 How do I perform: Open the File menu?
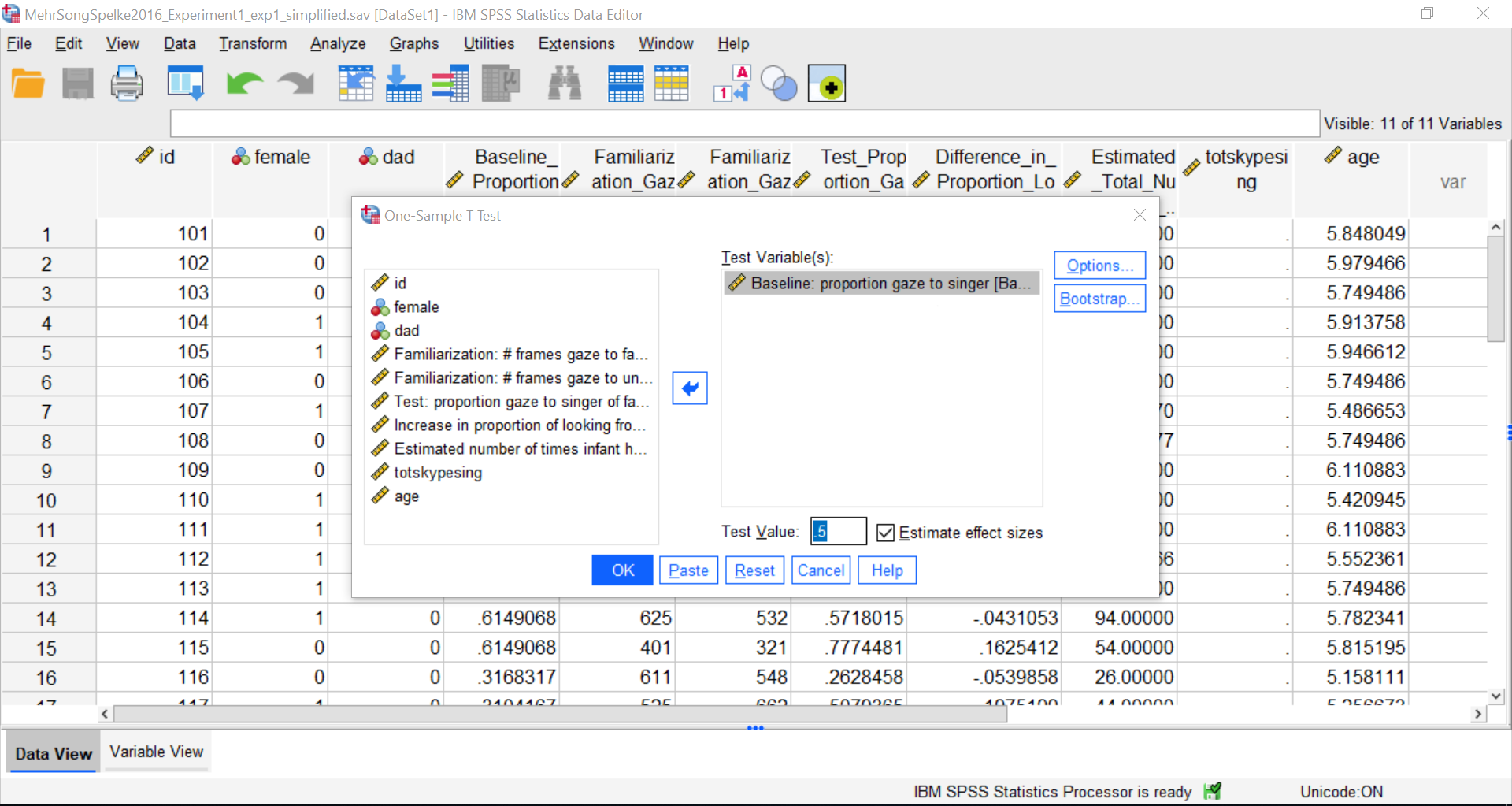pyautogui.click(x=19, y=43)
